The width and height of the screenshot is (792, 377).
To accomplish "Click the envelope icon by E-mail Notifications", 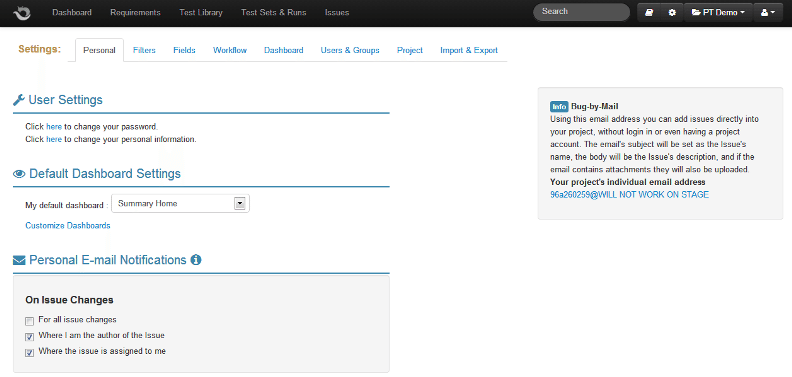I will click(19, 260).
